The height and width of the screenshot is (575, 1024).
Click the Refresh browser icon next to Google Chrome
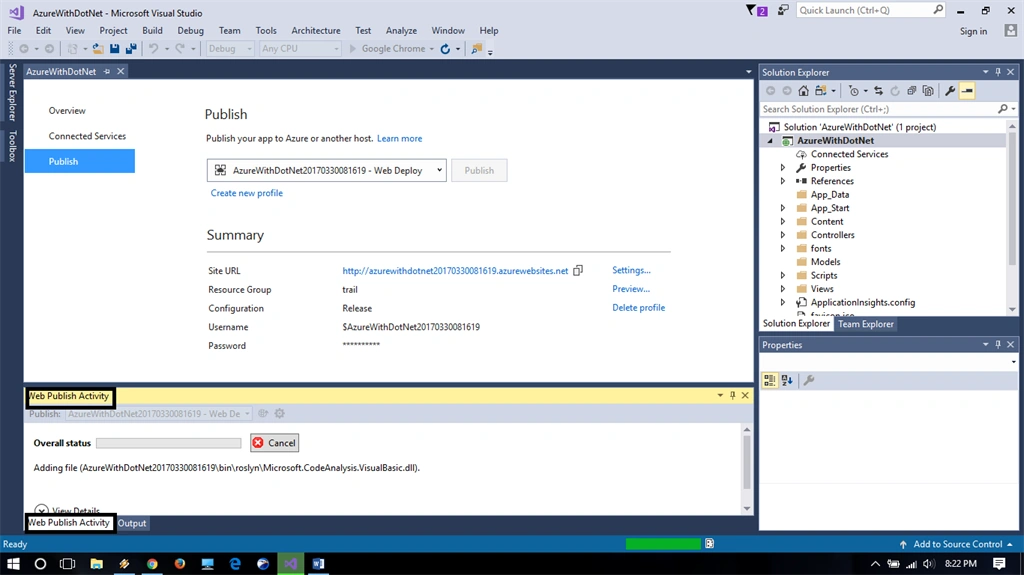[445, 48]
